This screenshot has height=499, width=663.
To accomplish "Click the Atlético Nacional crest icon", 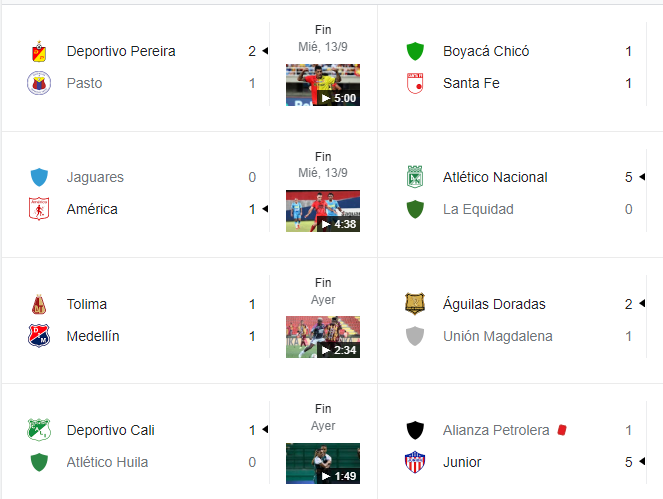I will pos(415,177).
